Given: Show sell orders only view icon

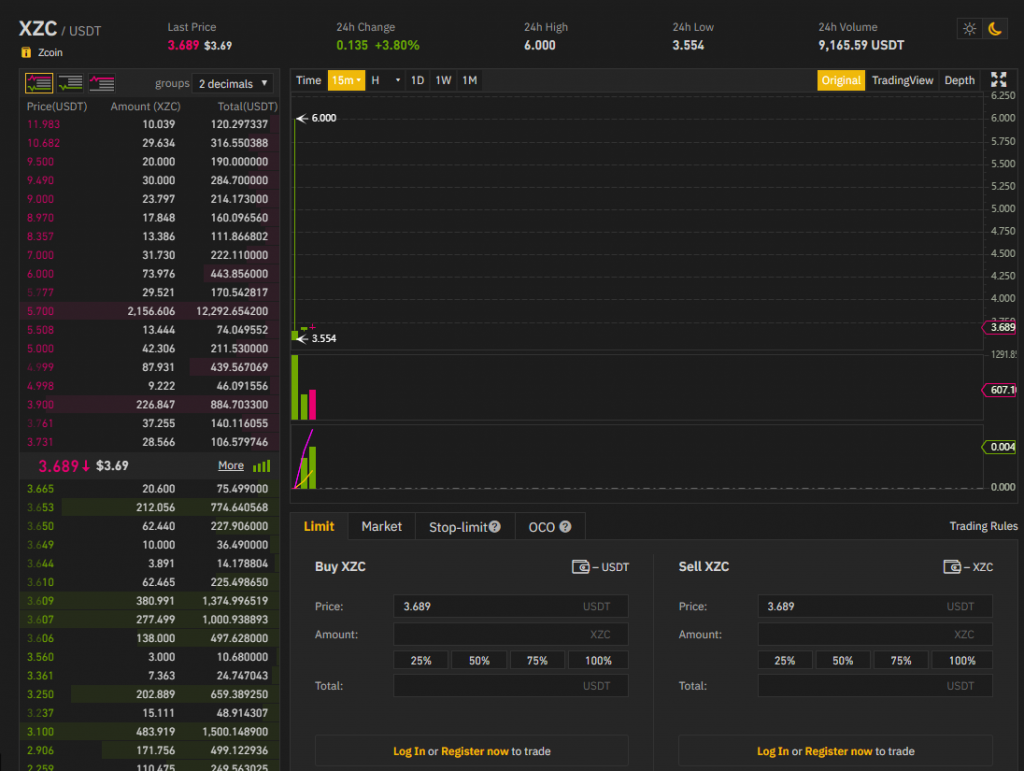Looking at the screenshot, I should [101, 83].
